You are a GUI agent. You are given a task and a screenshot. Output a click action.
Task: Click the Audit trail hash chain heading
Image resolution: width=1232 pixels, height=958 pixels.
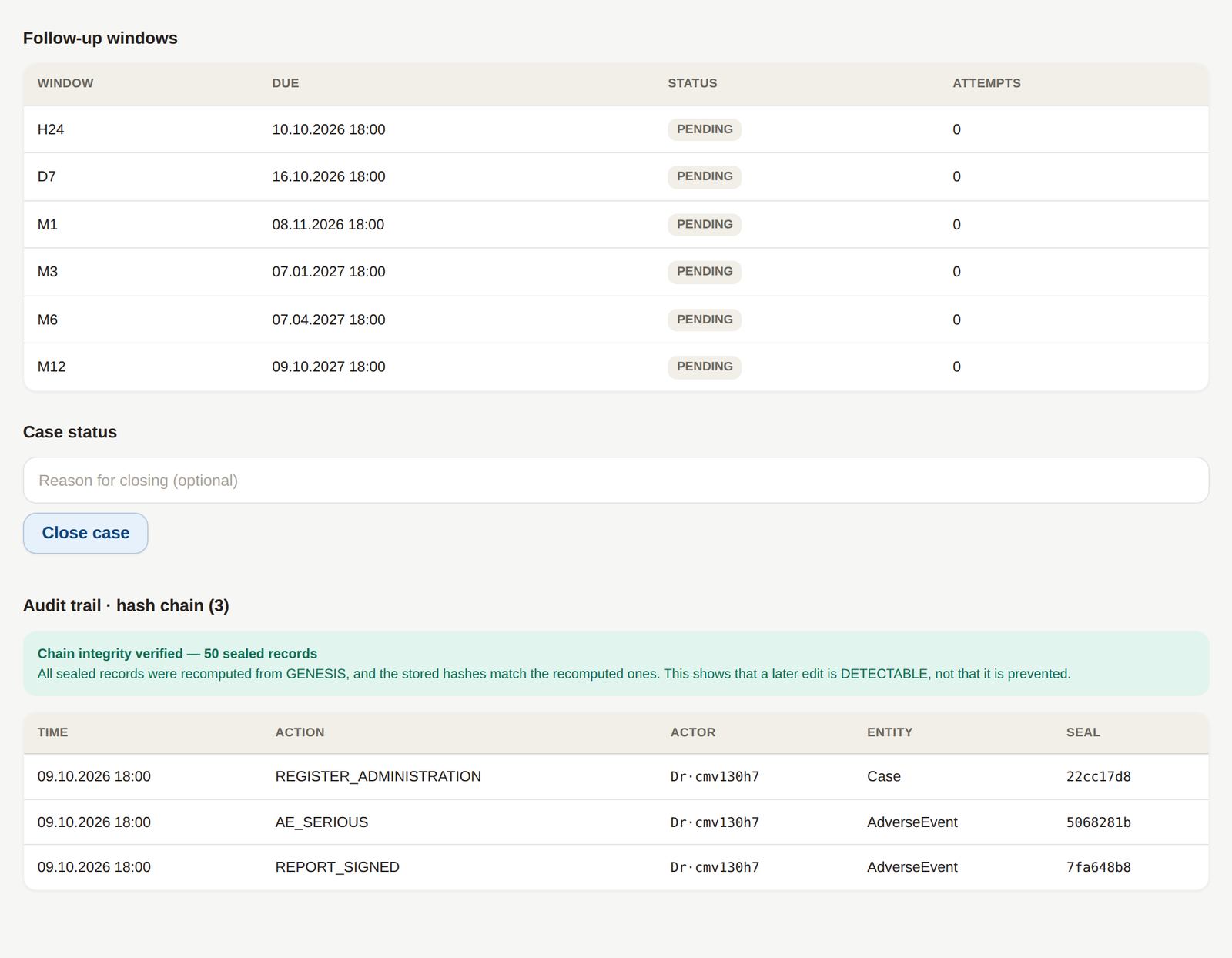pos(126,605)
